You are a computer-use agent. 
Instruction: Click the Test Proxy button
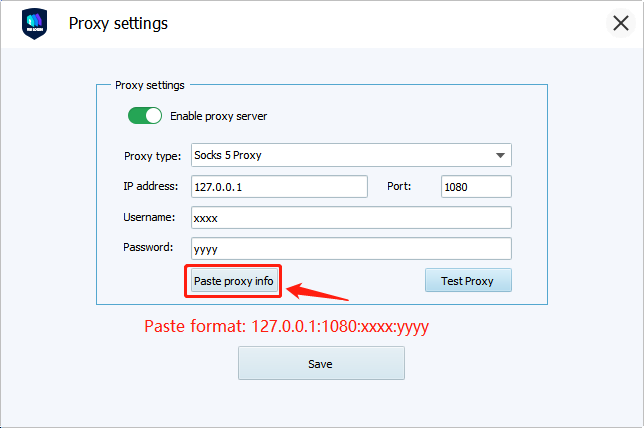click(x=467, y=281)
